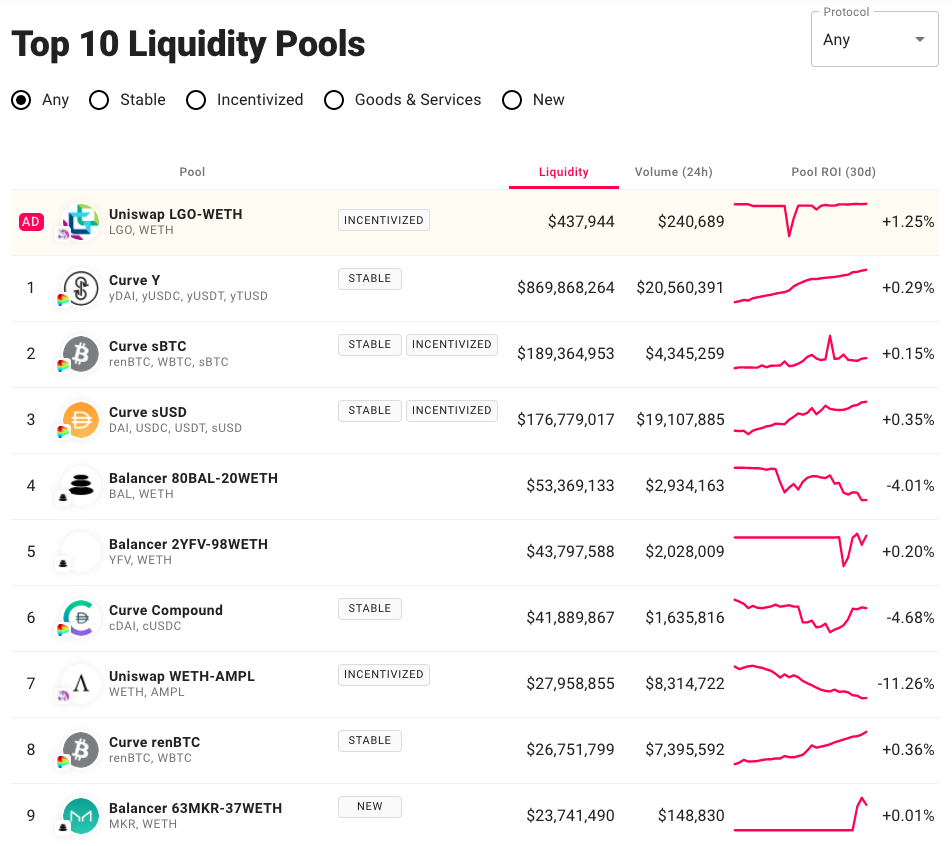Image resolution: width=952 pixels, height=846 pixels.
Task: Click the Uniswap LGO-WETH ROI sparkline
Action: 800,220
